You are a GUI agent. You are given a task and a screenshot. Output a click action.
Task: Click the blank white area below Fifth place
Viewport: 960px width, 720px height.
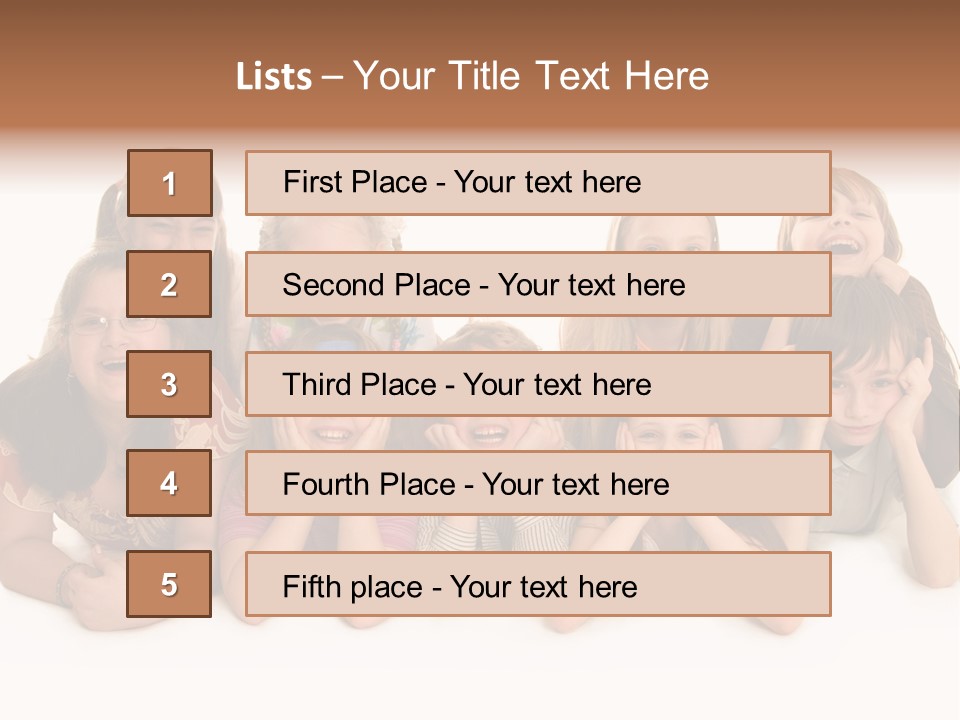(x=480, y=670)
